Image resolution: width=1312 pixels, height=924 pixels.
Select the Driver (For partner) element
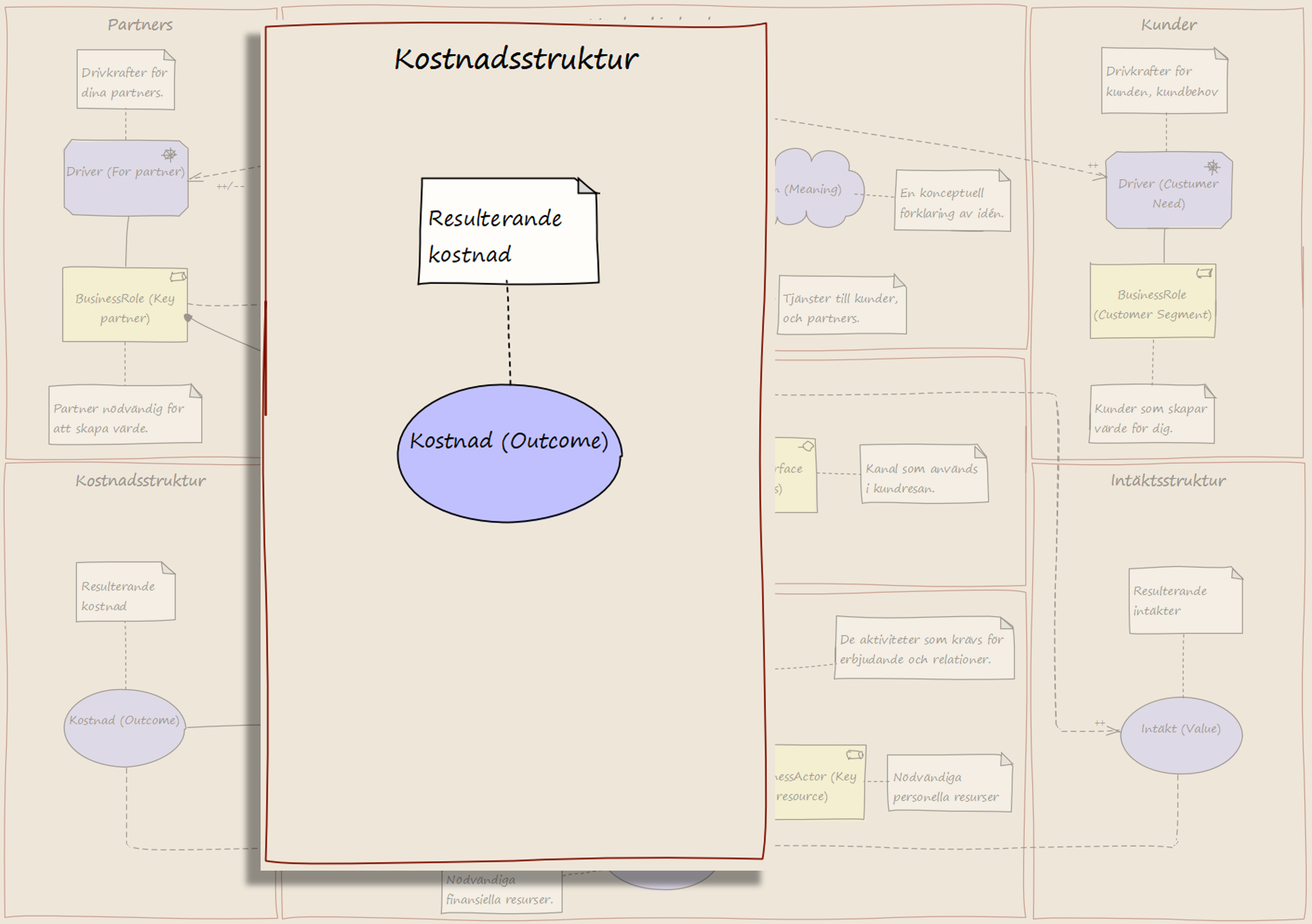tap(126, 178)
